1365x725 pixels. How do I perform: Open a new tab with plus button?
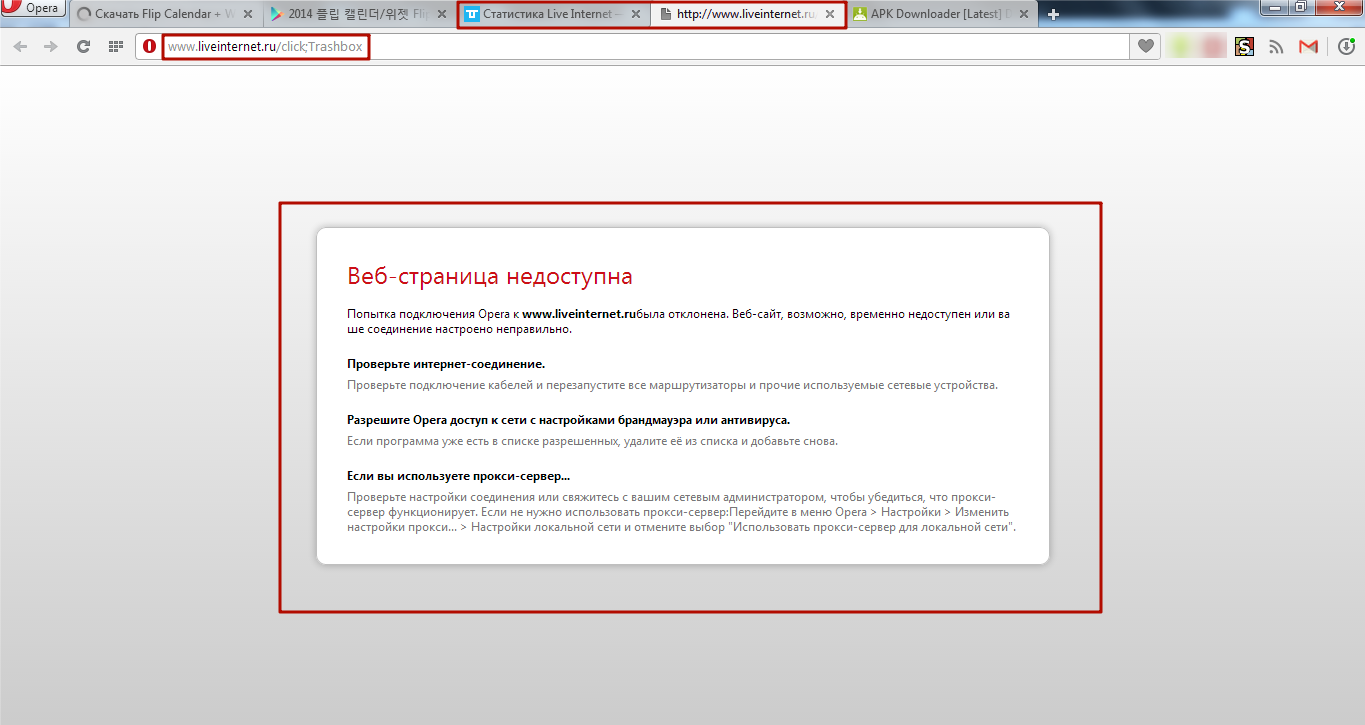[x=1053, y=14]
